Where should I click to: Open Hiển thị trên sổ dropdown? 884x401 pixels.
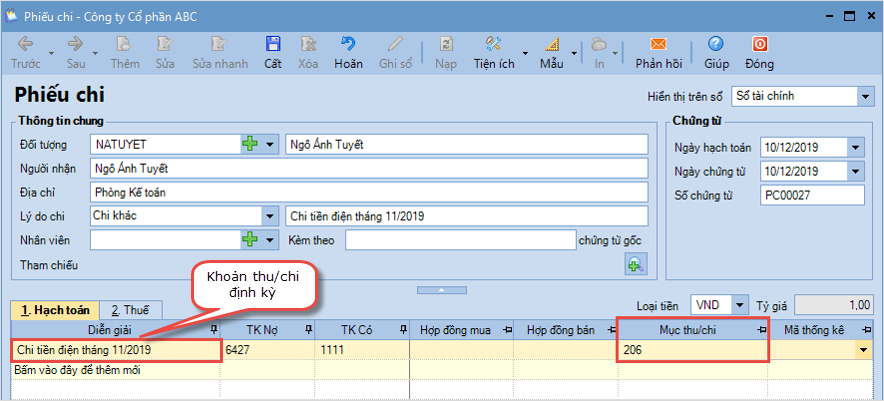click(x=865, y=97)
